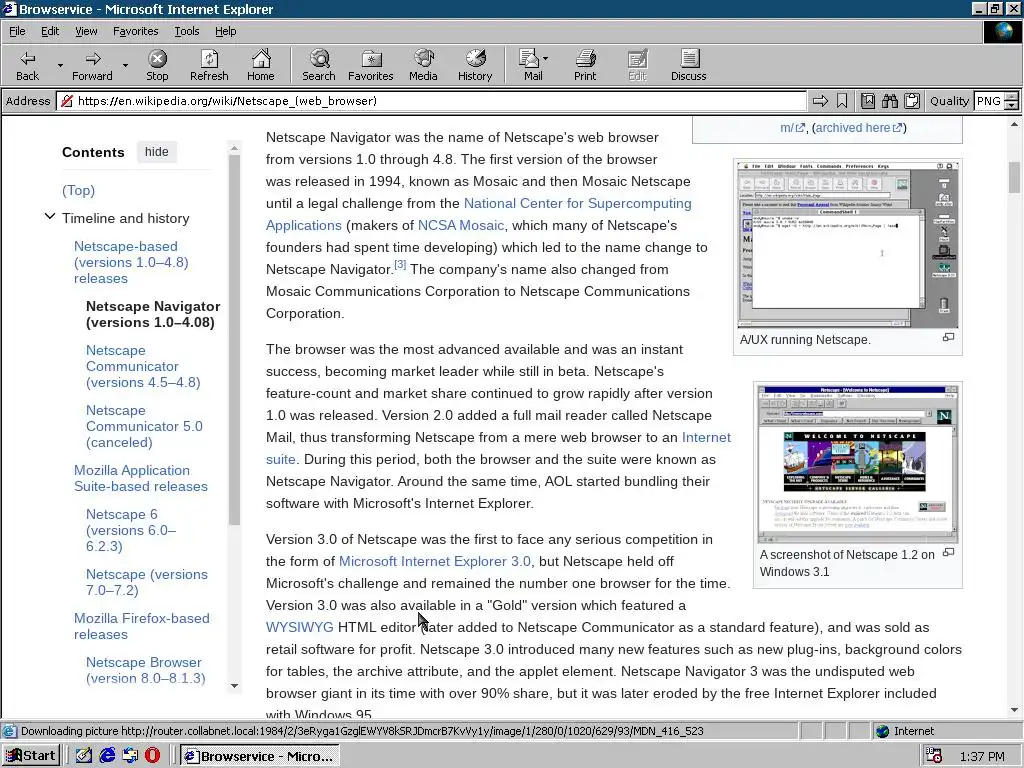Go to the Home page

point(261,65)
